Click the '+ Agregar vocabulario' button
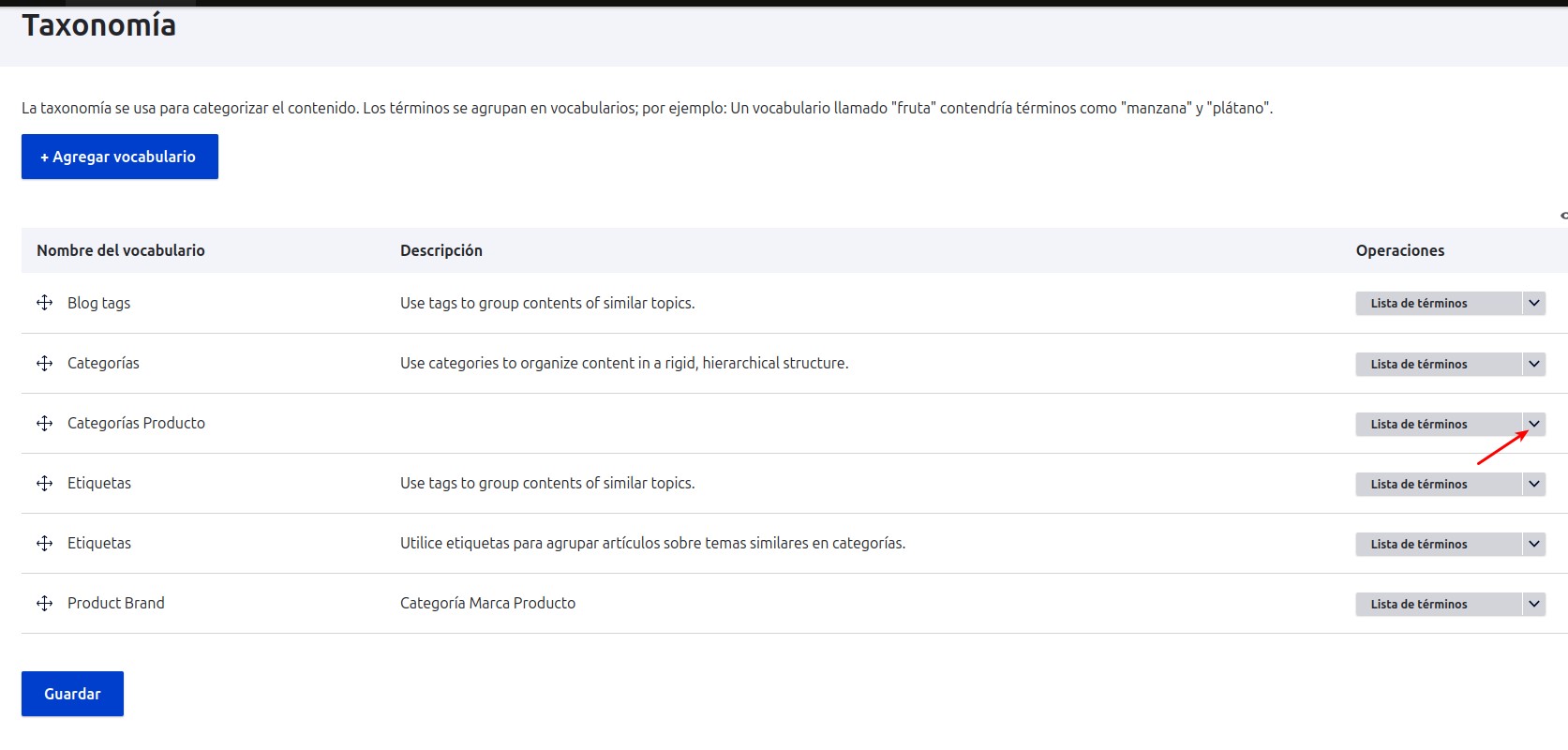Screen dimensions: 1568x750 [x=120, y=157]
